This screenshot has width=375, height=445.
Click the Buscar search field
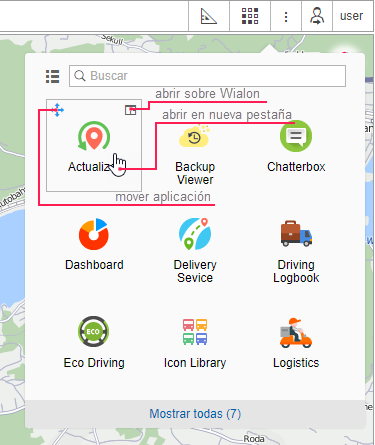pyautogui.click(x=207, y=76)
